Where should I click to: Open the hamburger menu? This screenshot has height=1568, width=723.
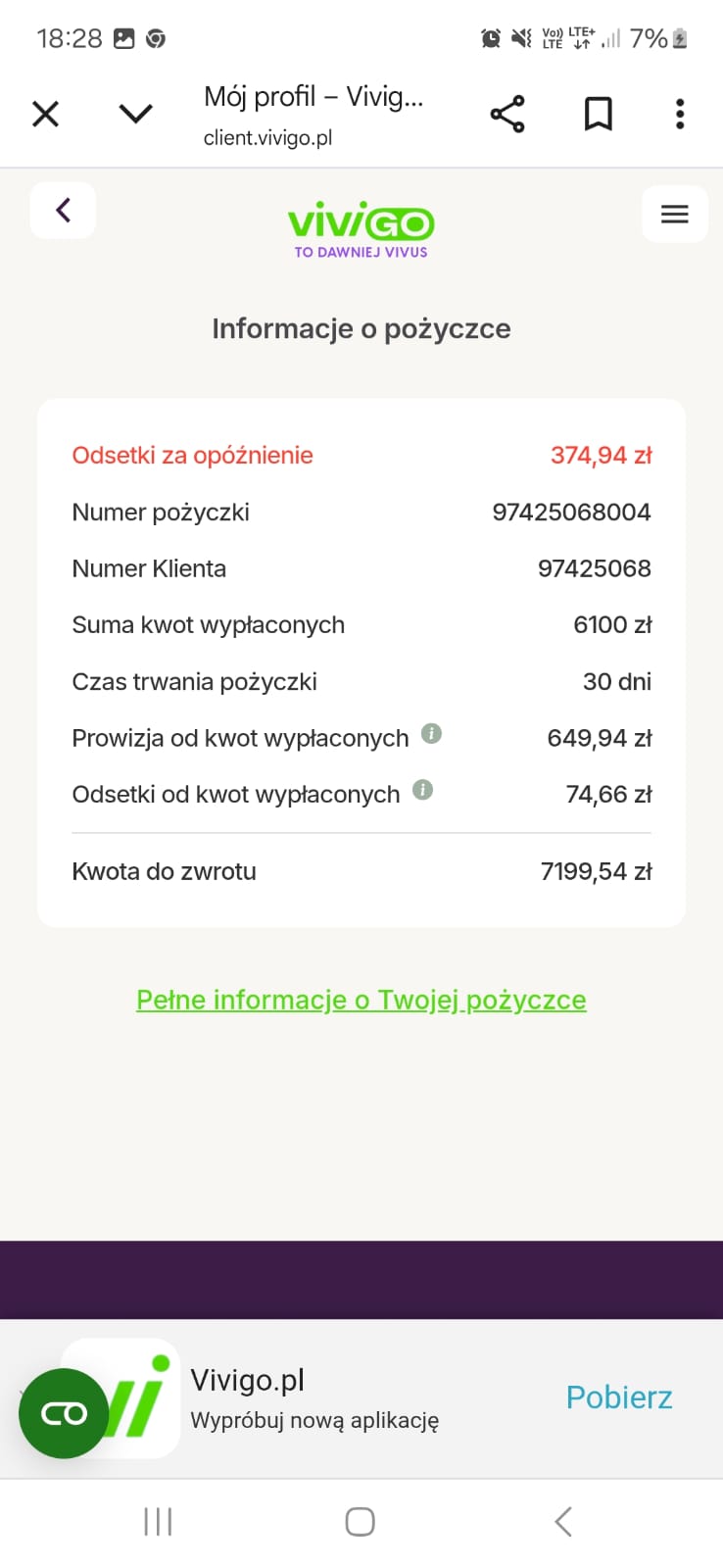675,214
